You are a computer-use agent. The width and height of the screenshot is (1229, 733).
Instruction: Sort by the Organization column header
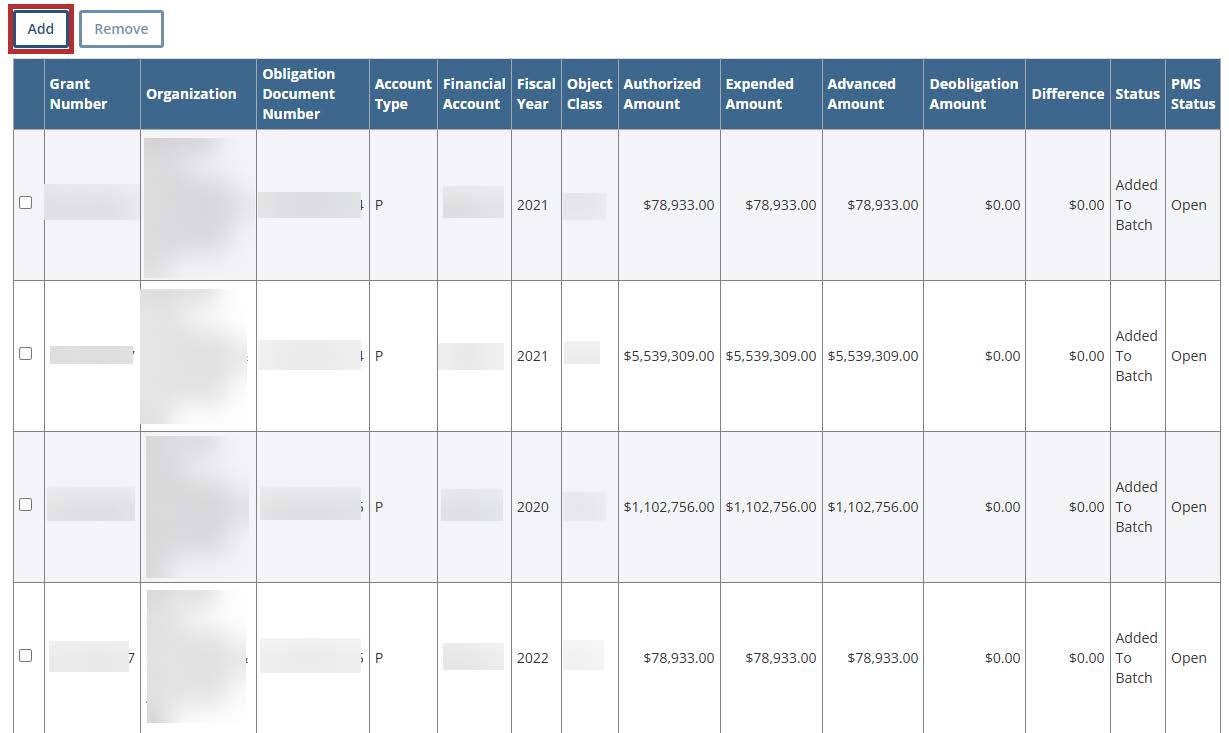point(191,94)
